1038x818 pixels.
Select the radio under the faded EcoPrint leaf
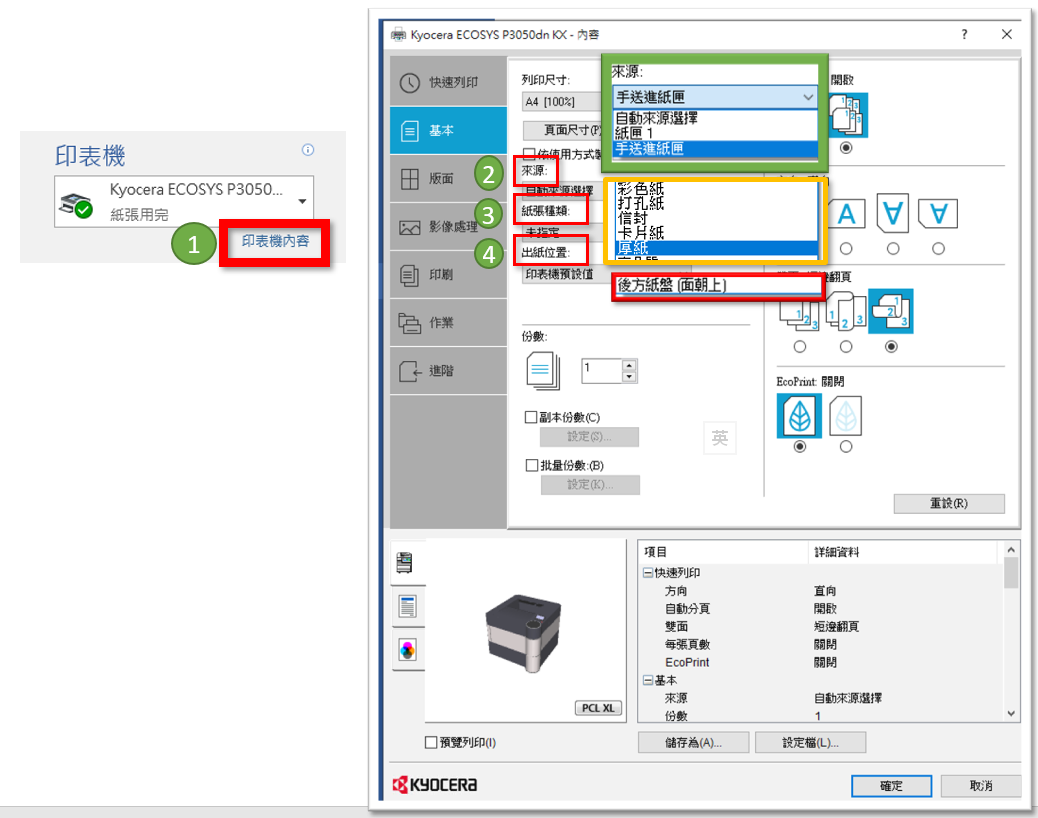pyautogui.click(x=845, y=447)
